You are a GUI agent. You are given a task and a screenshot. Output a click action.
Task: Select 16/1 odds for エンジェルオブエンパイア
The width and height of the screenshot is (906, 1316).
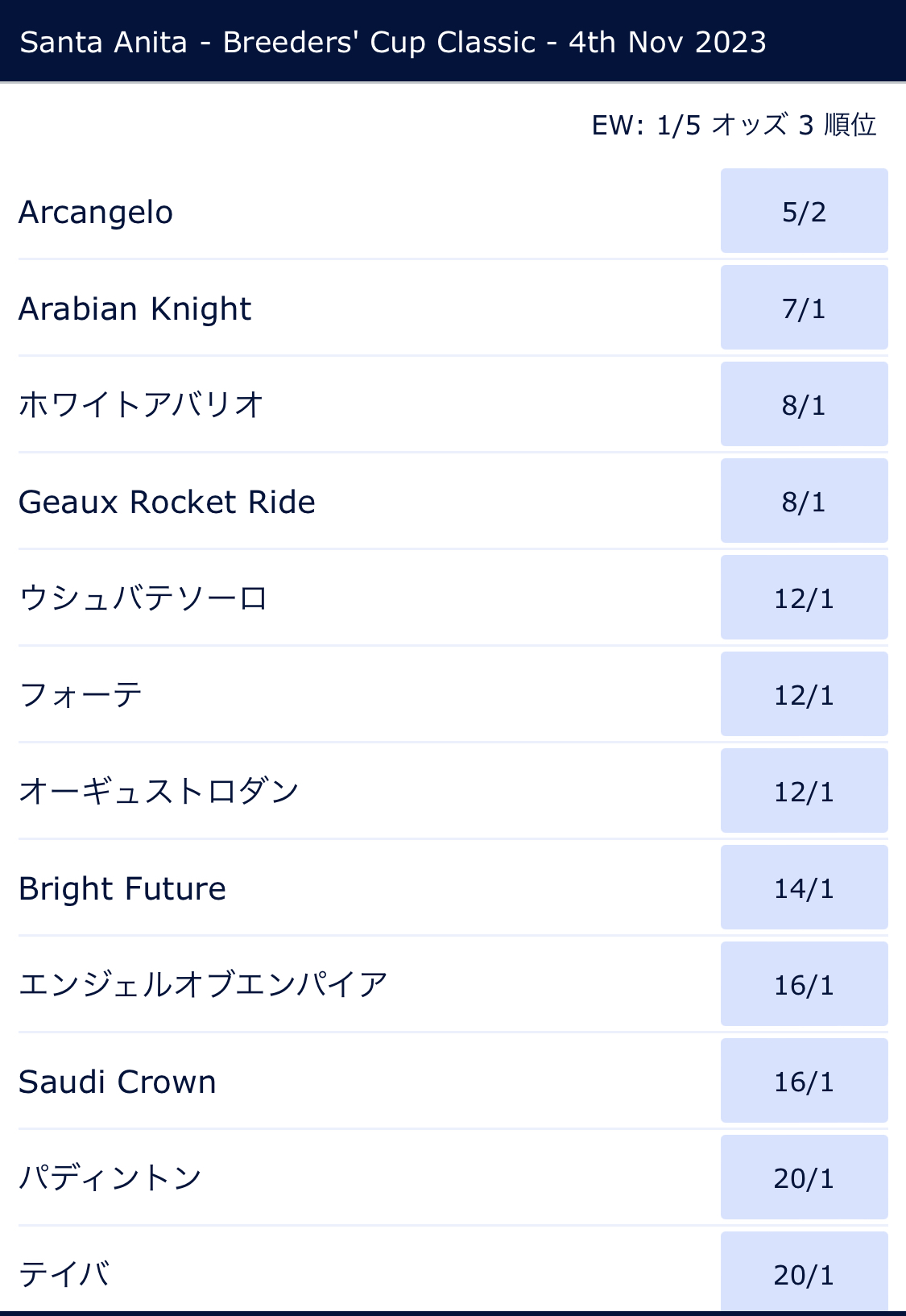(804, 984)
